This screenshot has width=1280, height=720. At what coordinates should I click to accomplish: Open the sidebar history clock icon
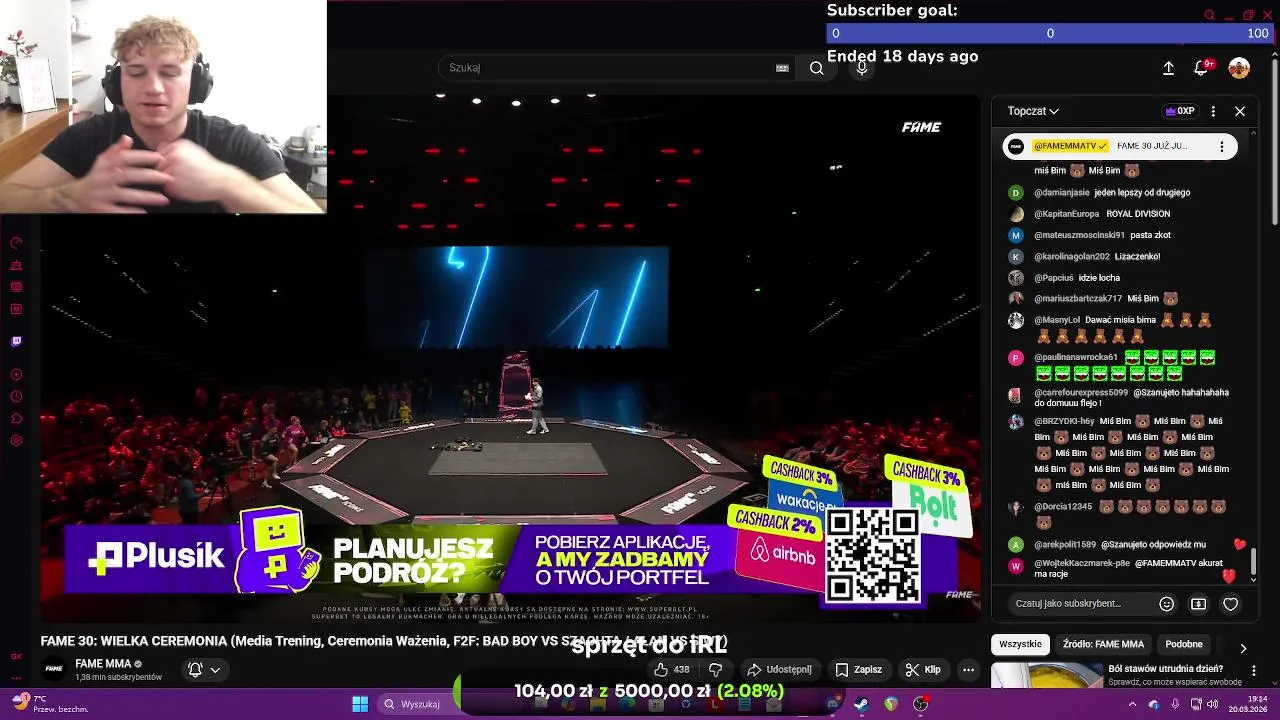[x=16, y=396]
